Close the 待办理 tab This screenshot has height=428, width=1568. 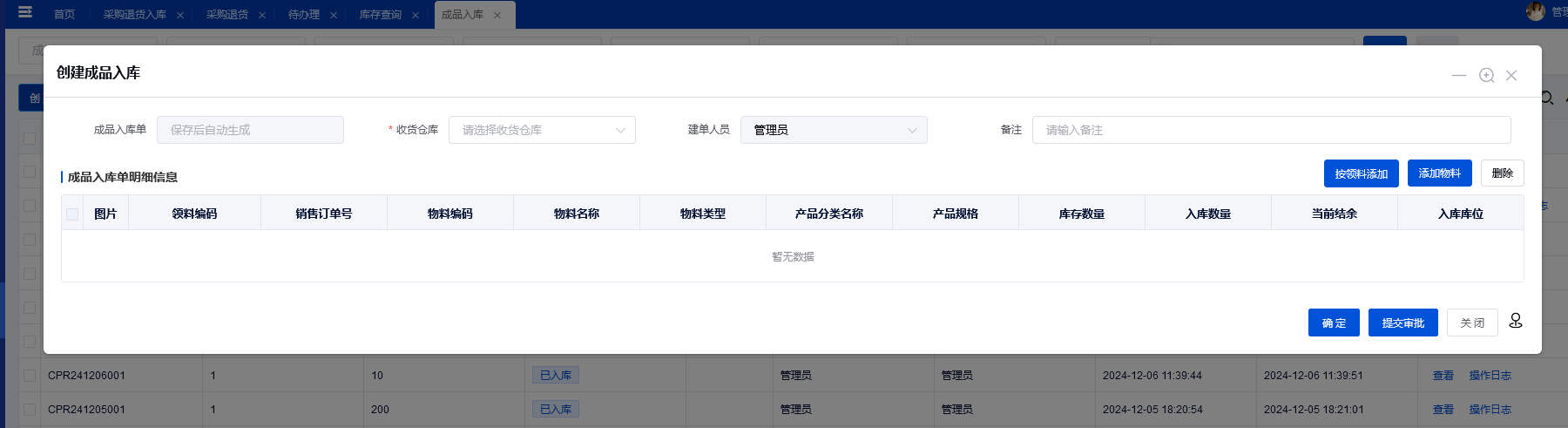tap(334, 15)
